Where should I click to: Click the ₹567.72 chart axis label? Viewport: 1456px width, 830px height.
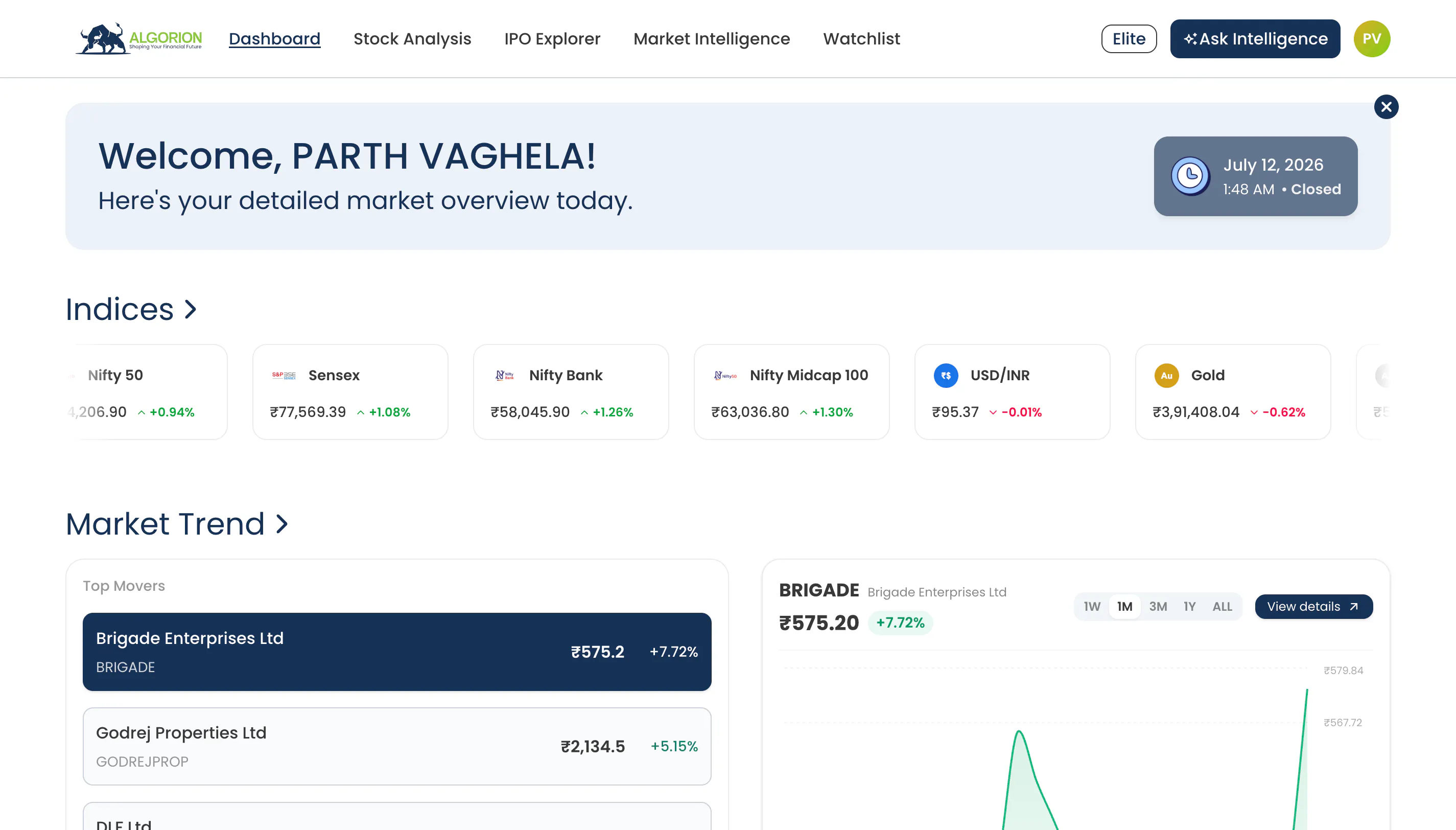click(1343, 723)
